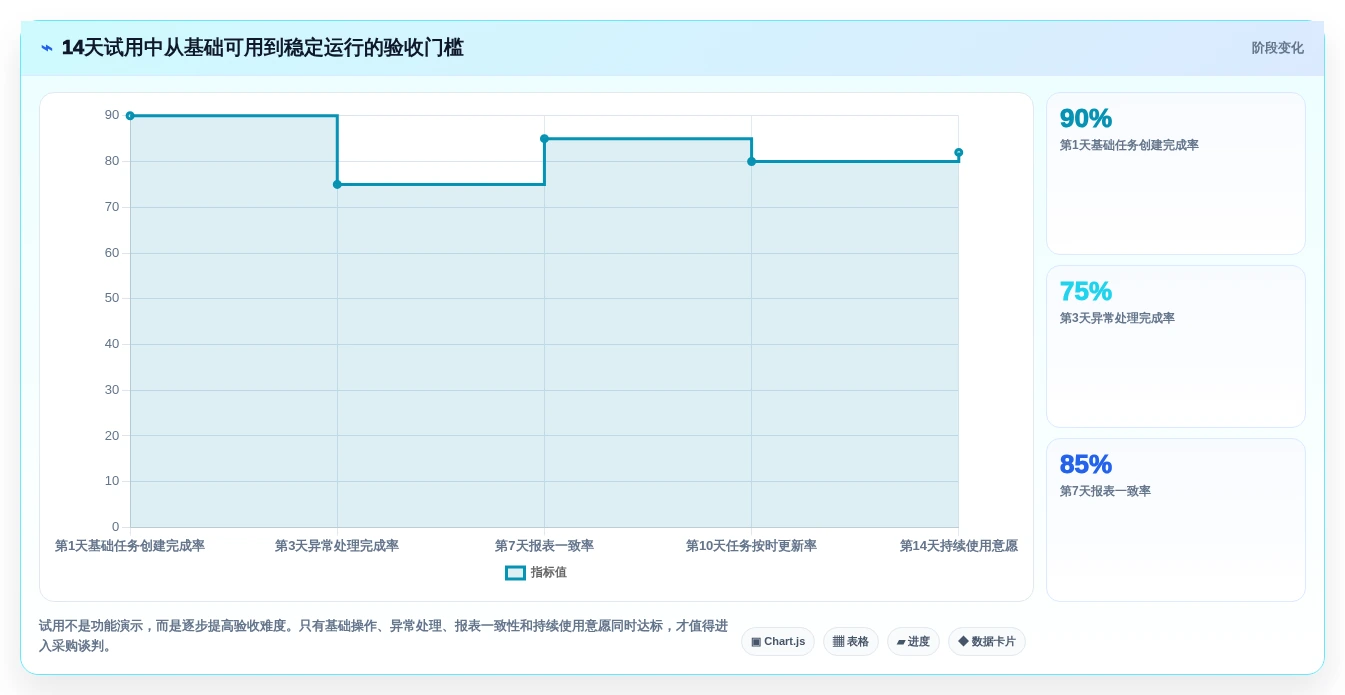Click the 进度 tag chip

pyautogui.click(x=913, y=642)
